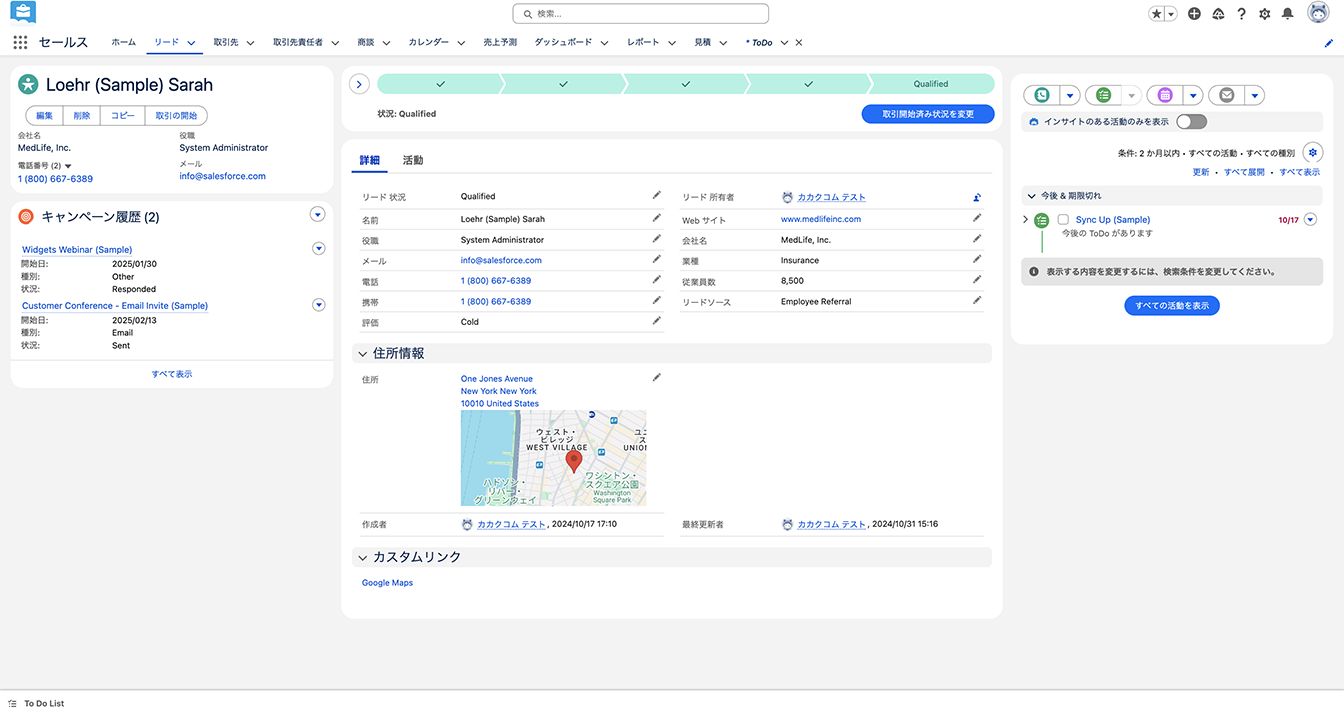Viewport: 1344px width, 716px height.
Task: Click the favorites star icon
Action: 1156,14
